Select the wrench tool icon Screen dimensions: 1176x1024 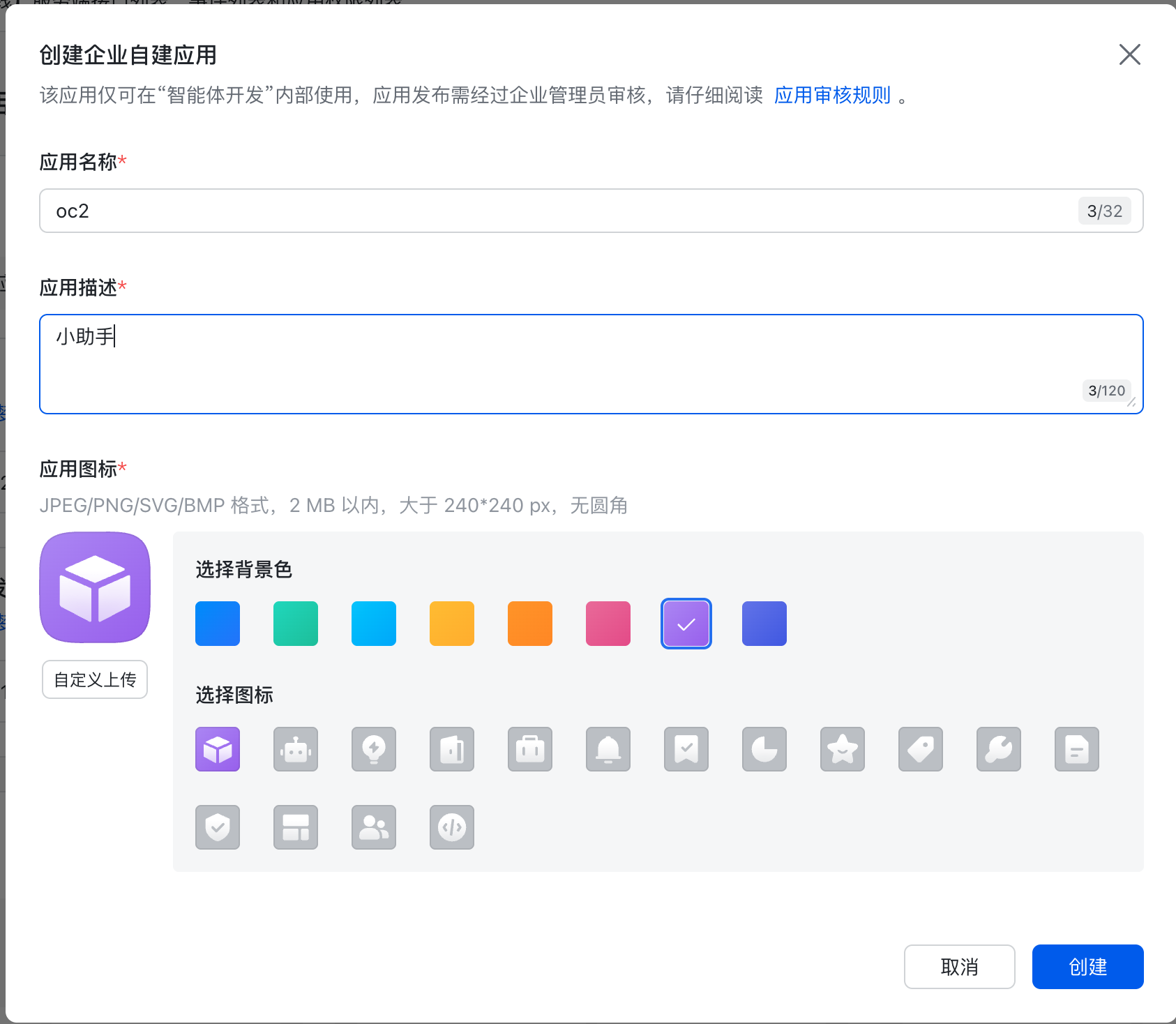pos(999,749)
